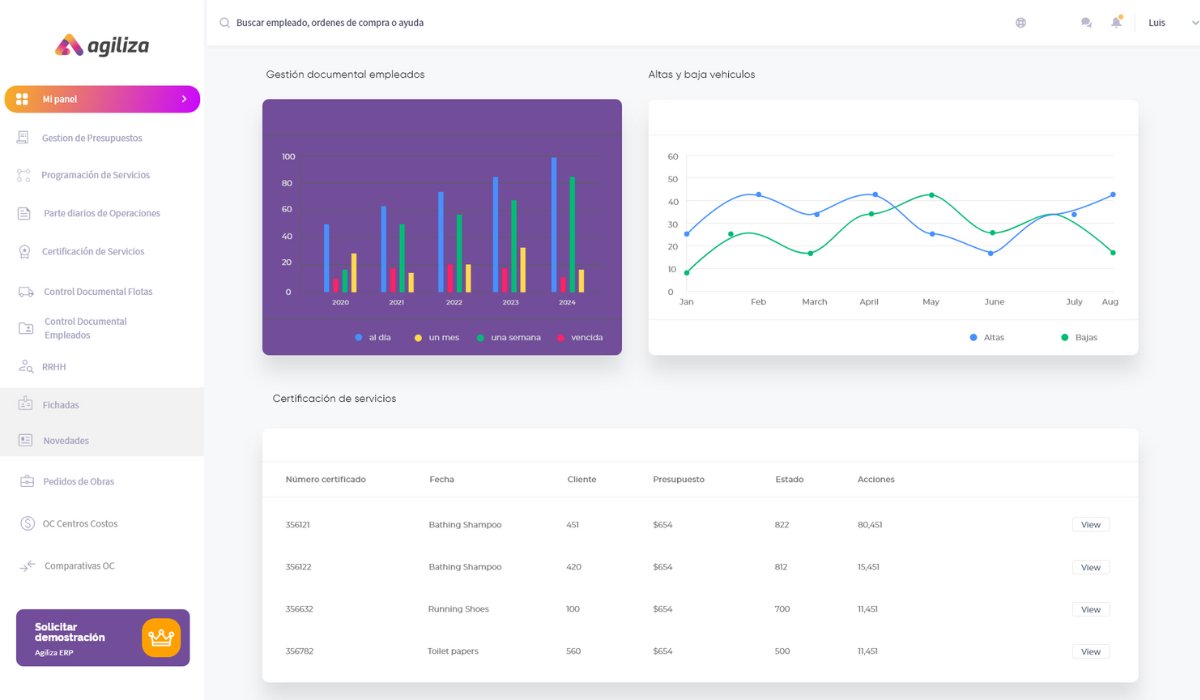Screen dimensions: 1200x700
Task: Click the Certificación de Servicios badge icon
Action: pos(25,252)
